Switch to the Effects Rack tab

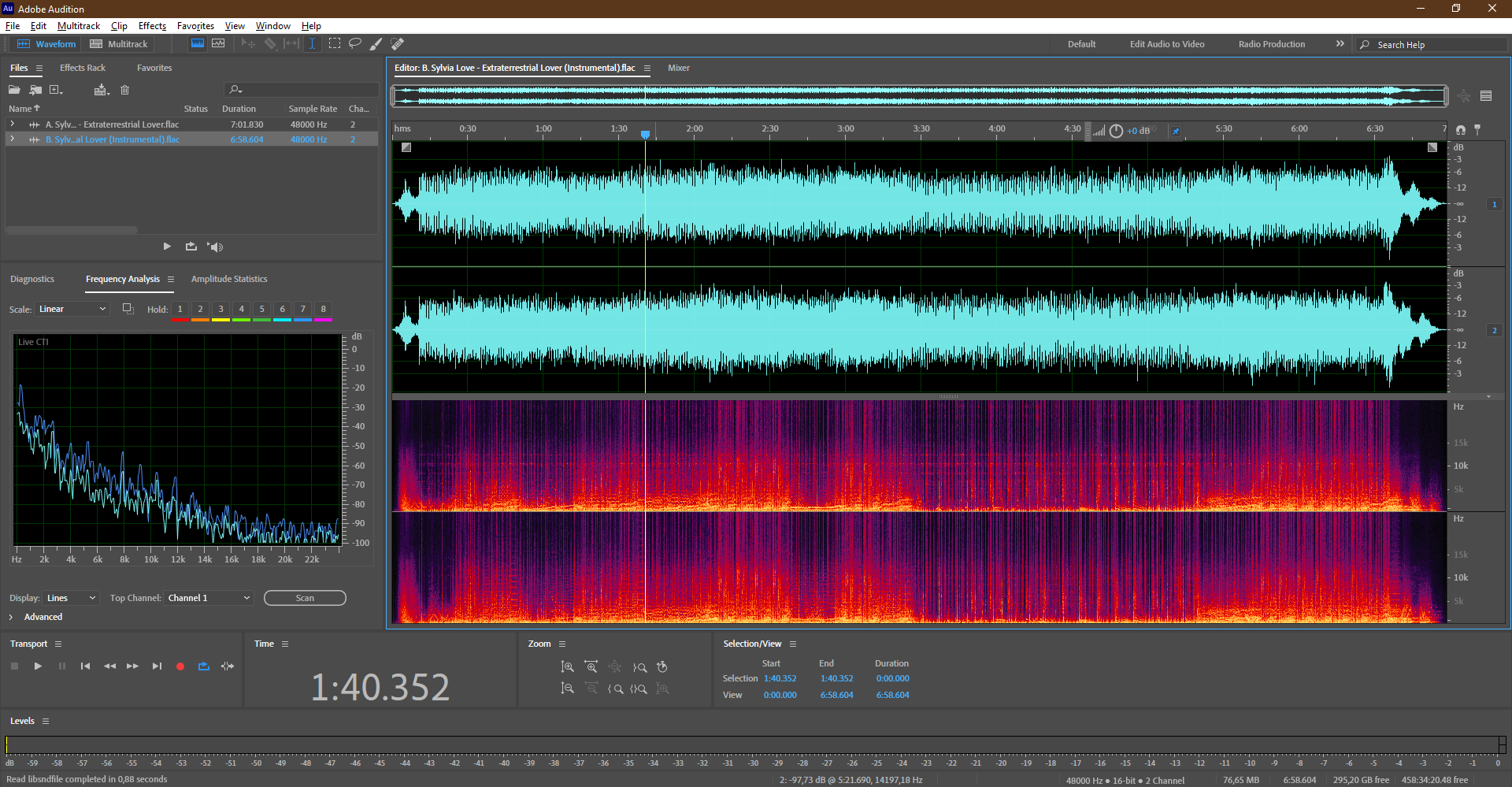click(83, 68)
